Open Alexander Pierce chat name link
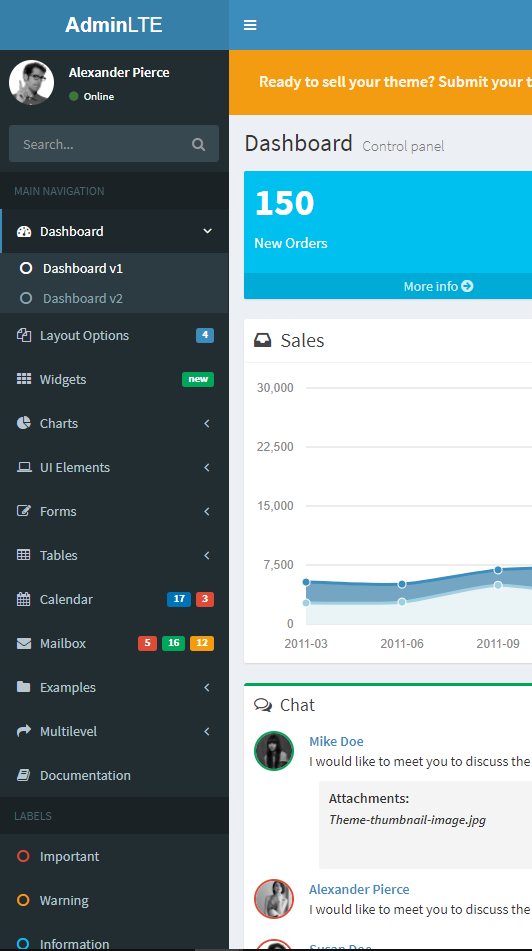Viewport: 532px width, 951px height. click(x=359, y=889)
